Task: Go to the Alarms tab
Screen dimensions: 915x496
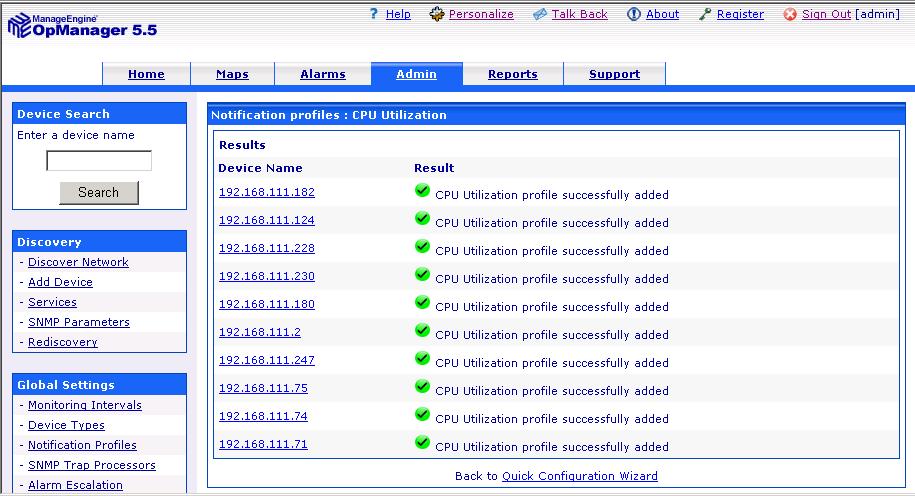Action: click(x=323, y=74)
